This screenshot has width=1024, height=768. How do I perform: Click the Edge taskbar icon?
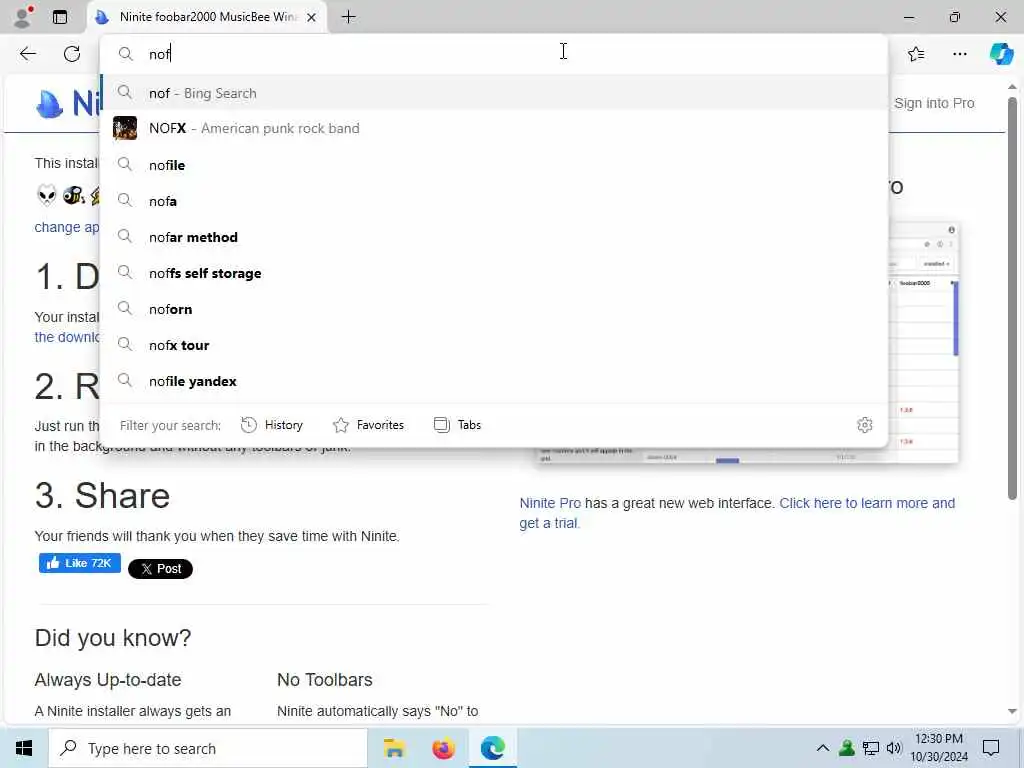coord(492,748)
